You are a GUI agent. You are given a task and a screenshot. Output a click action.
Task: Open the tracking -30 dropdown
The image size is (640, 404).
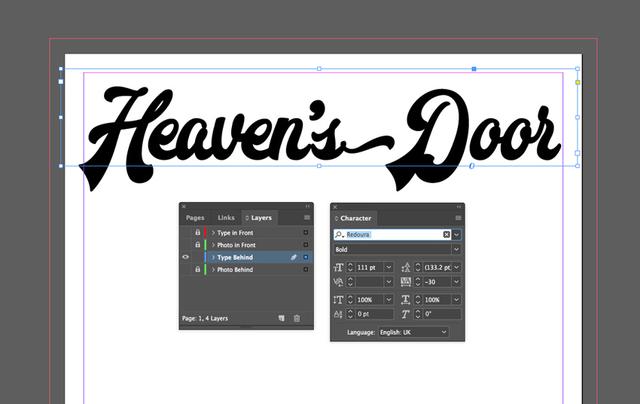pyautogui.click(x=456, y=282)
